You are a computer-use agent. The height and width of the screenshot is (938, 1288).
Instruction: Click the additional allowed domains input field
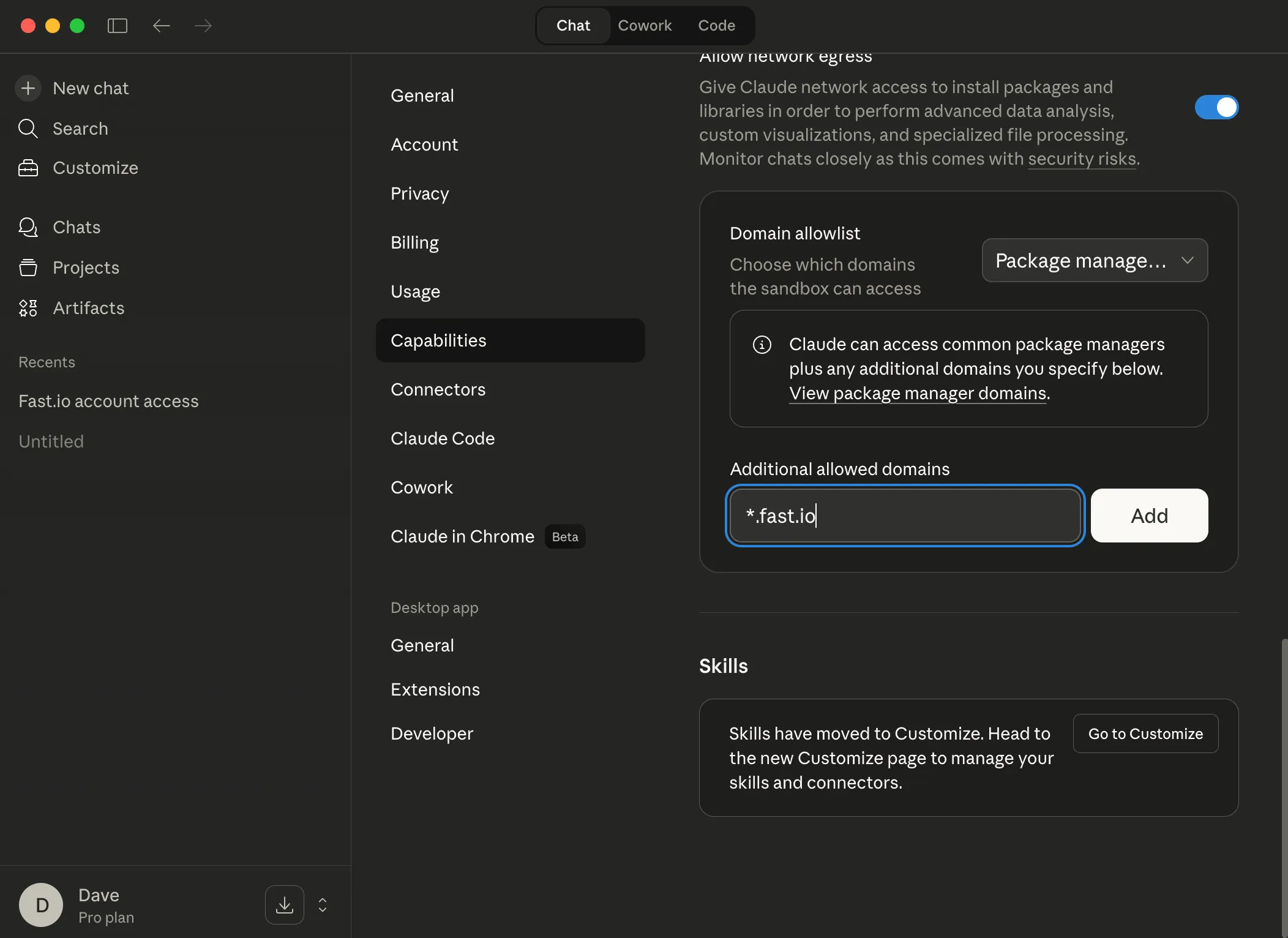click(904, 516)
